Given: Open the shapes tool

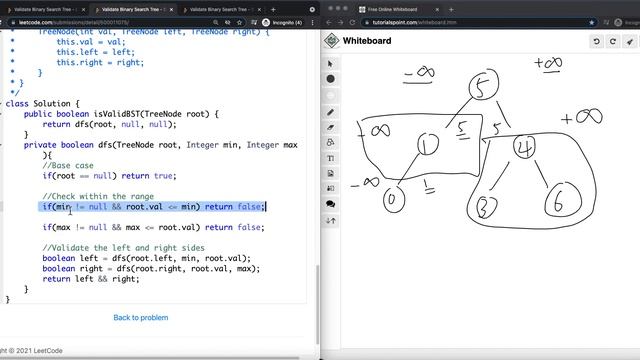Looking at the screenshot, I should click(331, 142).
